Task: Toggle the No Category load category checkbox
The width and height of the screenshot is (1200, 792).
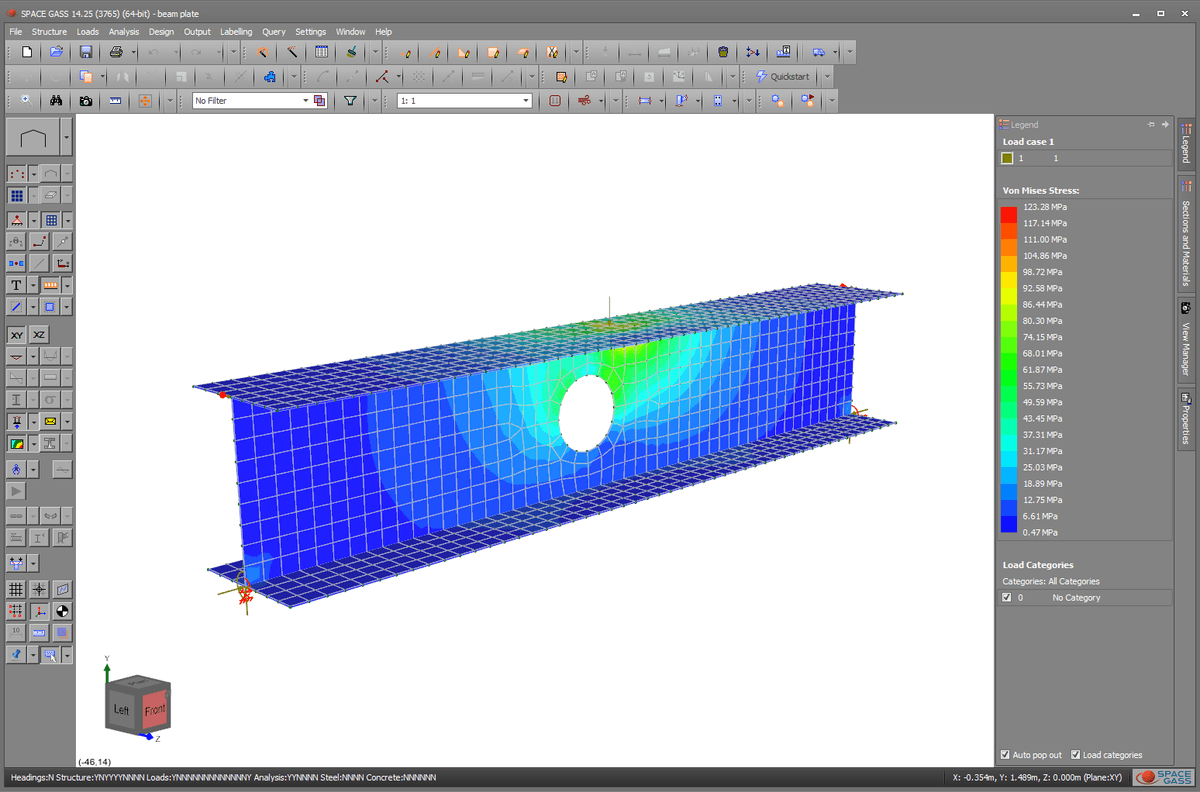Action: coord(1005,597)
